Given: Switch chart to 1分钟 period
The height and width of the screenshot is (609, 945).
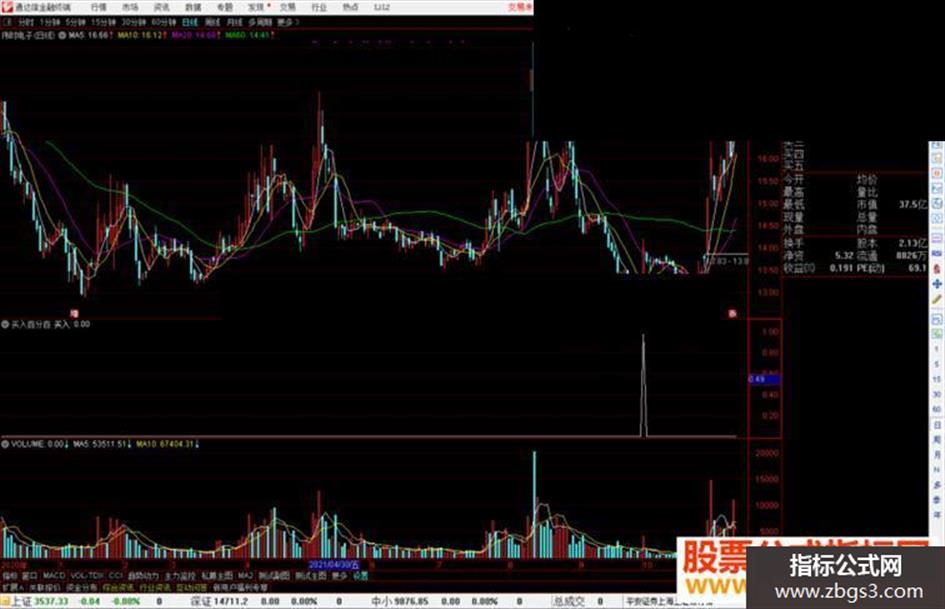Looking at the screenshot, I should pyautogui.click(x=49, y=22).
